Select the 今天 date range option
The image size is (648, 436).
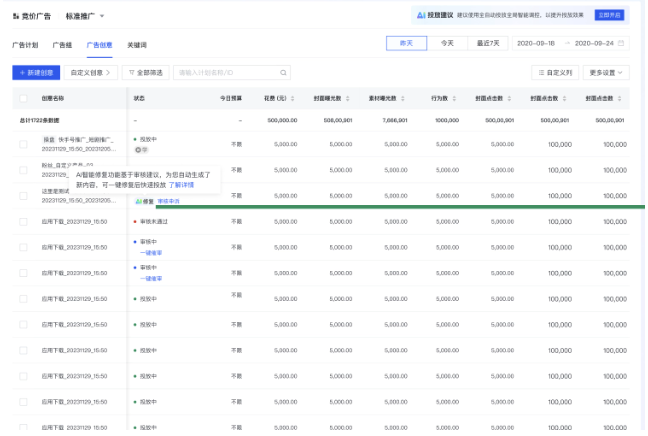click(x=447, y=43)
